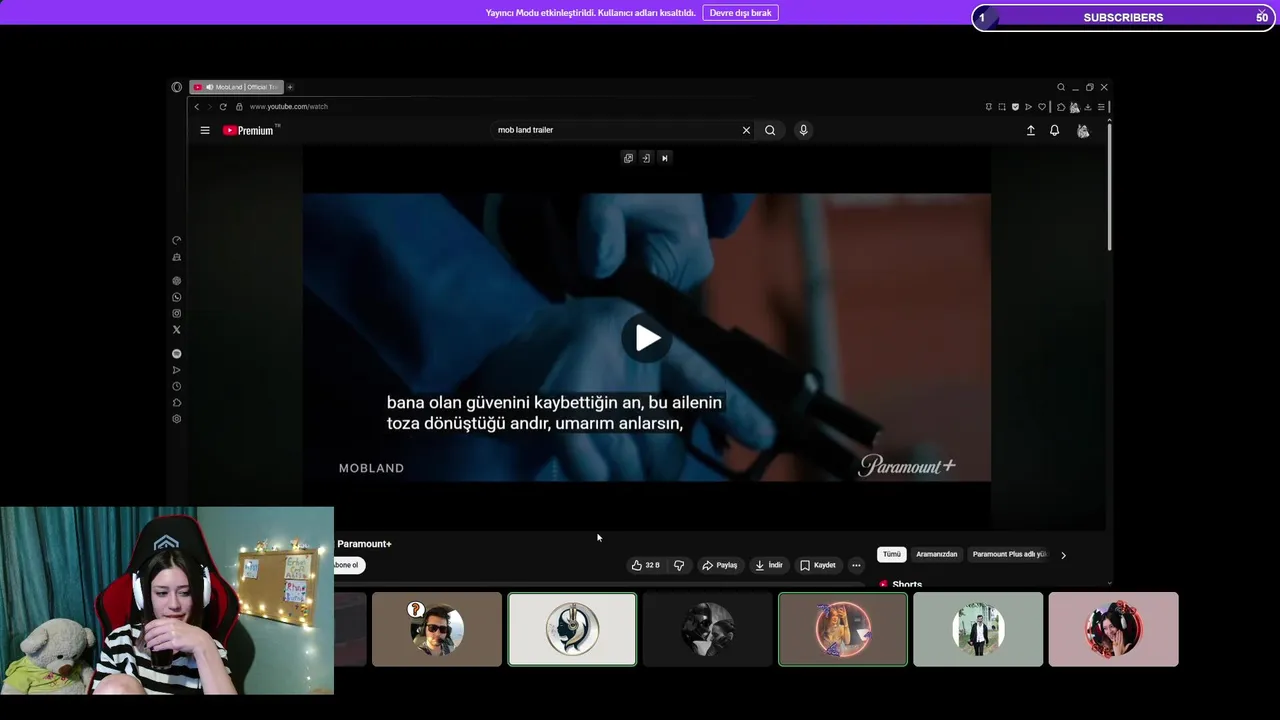Open WhatsApp in the Opera sidebar

point(177,297)
